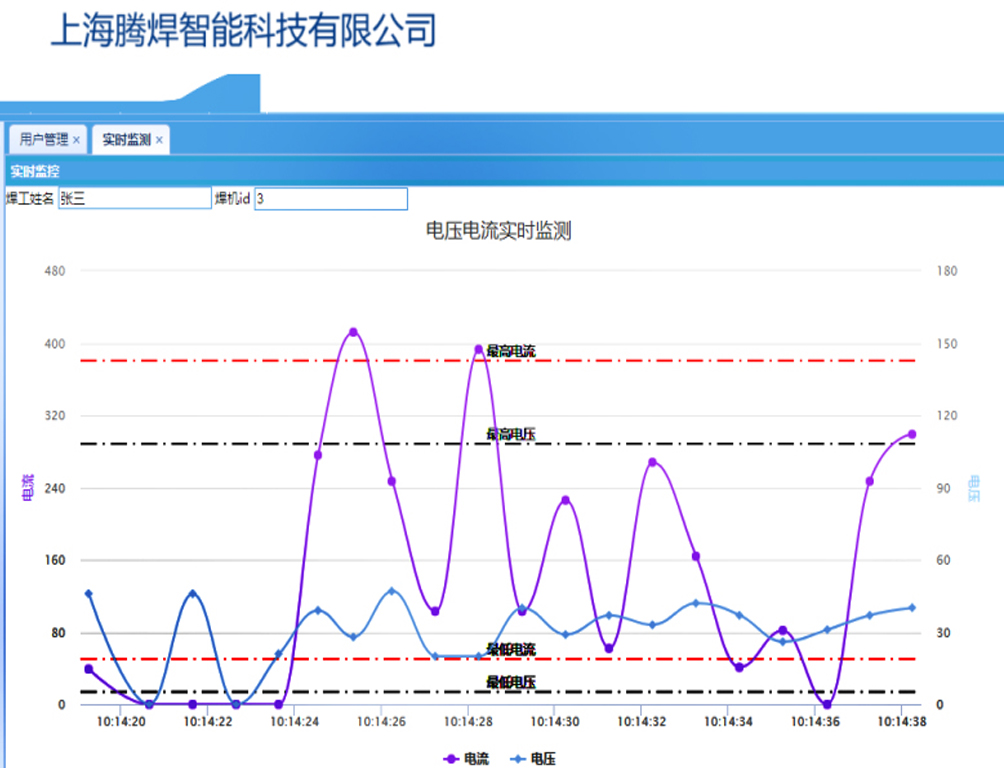
Task: Click the highest purple current peak point
Action: point(353,332)
